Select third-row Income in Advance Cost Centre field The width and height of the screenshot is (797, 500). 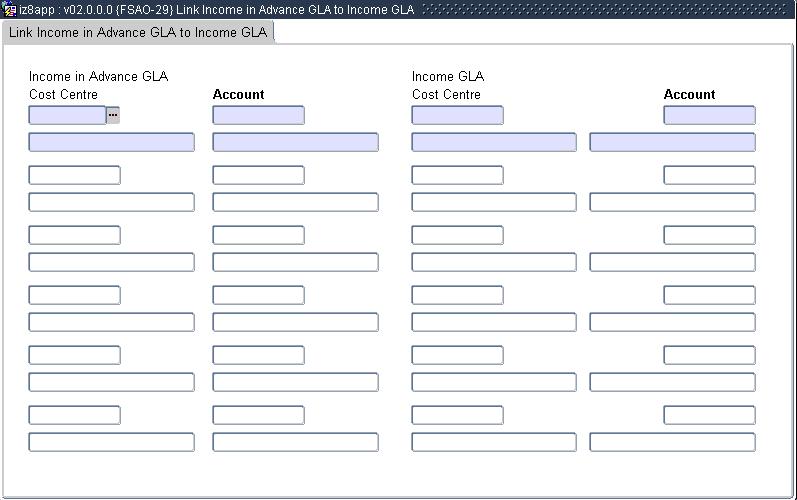[x=74, y=235]
